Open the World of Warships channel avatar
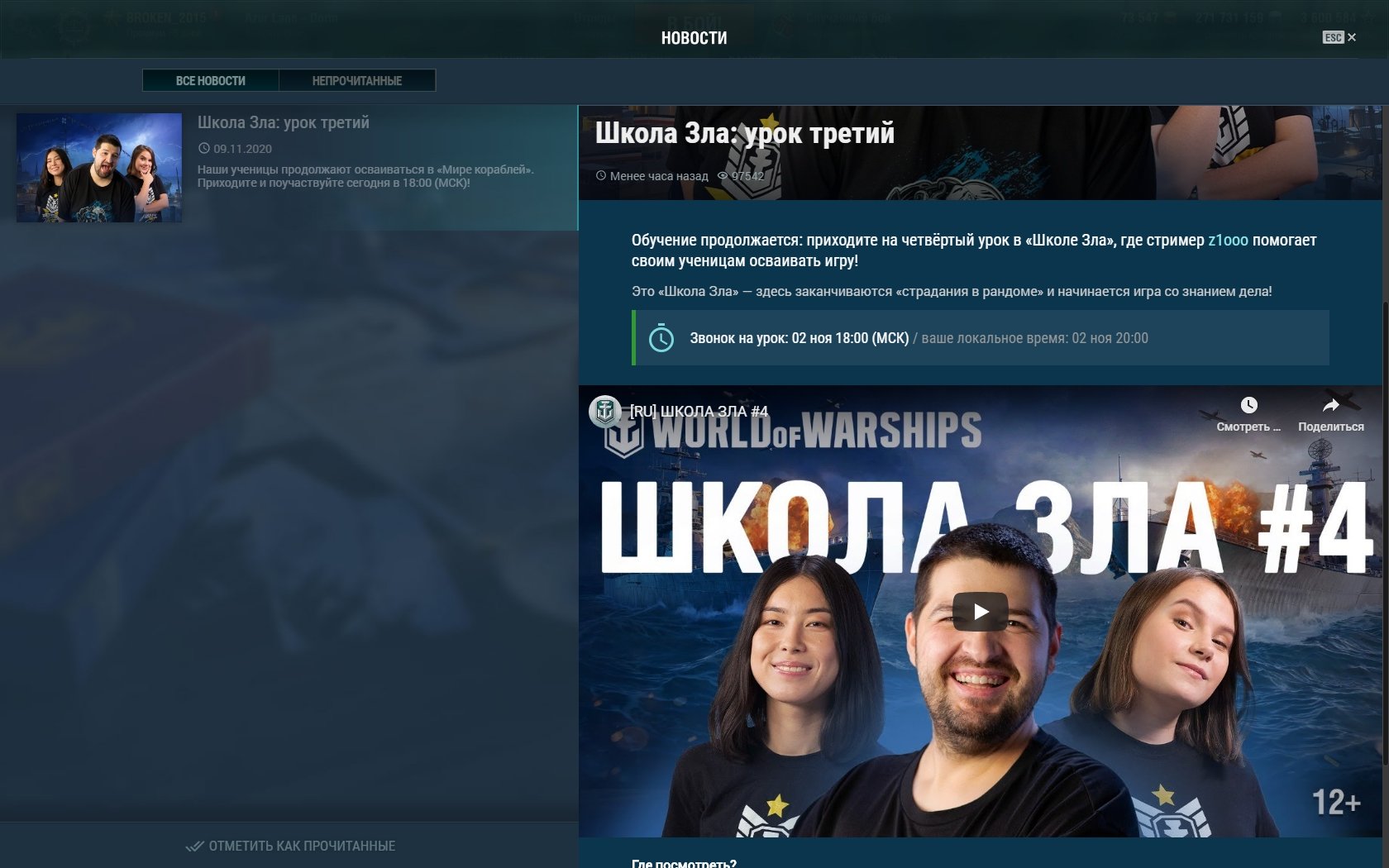1389x868 pixels. pyautogui.click(x=605, y=411)
